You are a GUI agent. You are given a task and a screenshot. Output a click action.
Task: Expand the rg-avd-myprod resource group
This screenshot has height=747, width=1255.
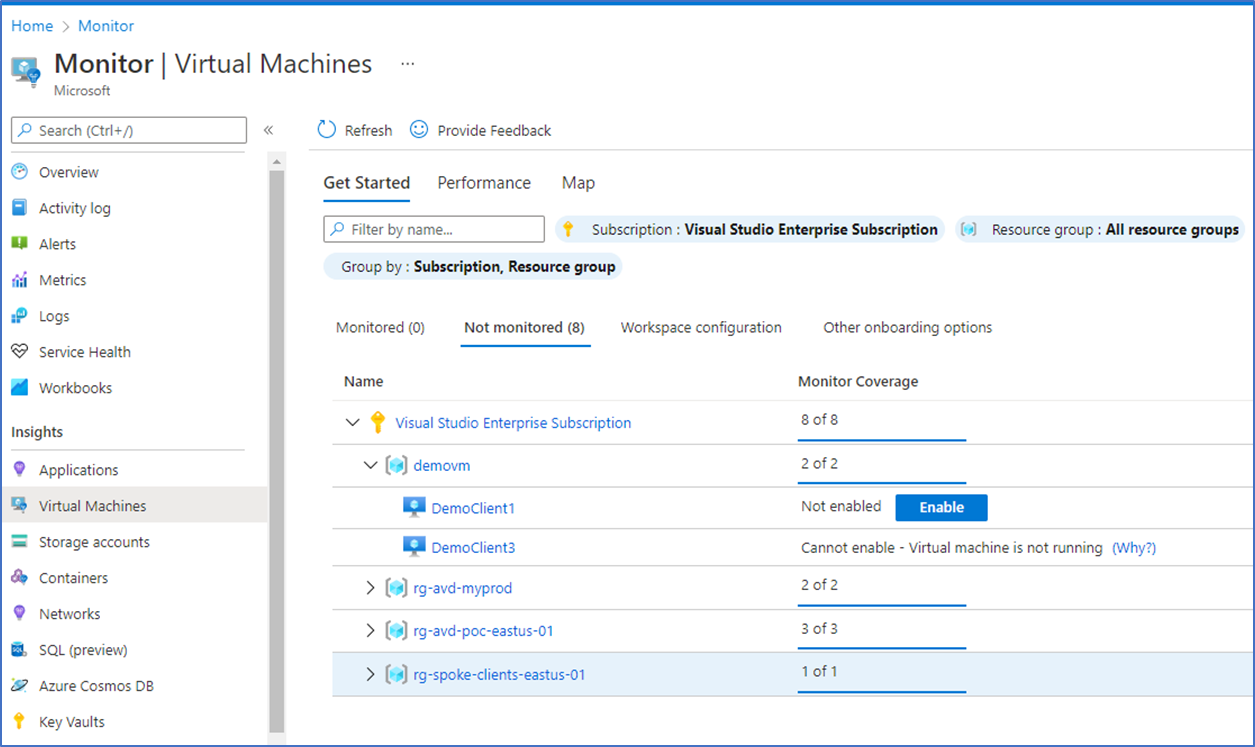point(371,588)
